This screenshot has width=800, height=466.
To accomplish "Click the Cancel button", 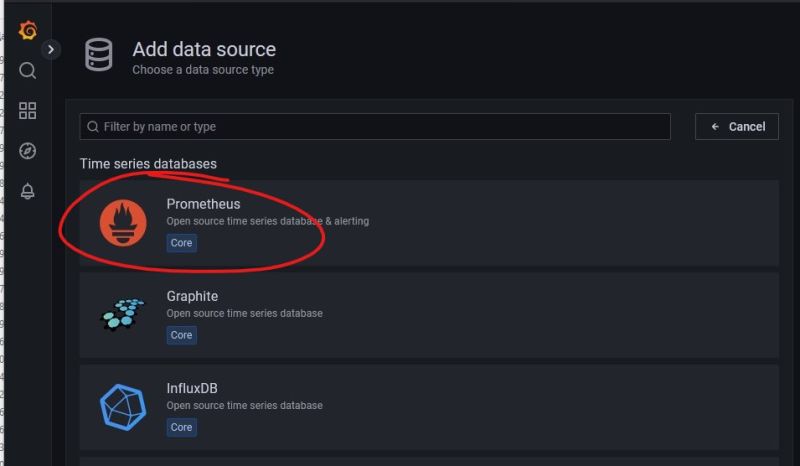I will pos(737,127).
